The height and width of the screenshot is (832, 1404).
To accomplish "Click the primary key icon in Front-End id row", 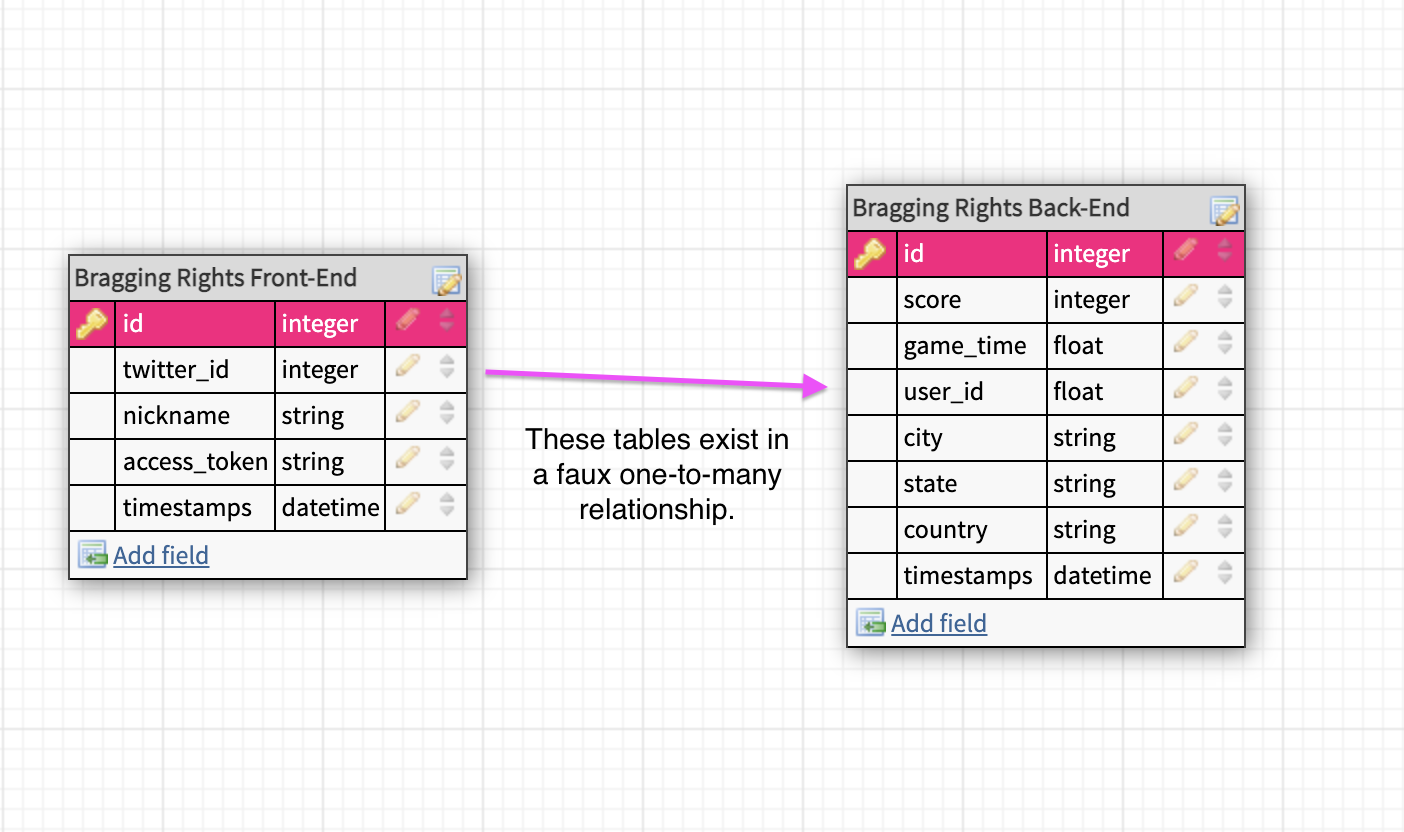I will [91, 324].
